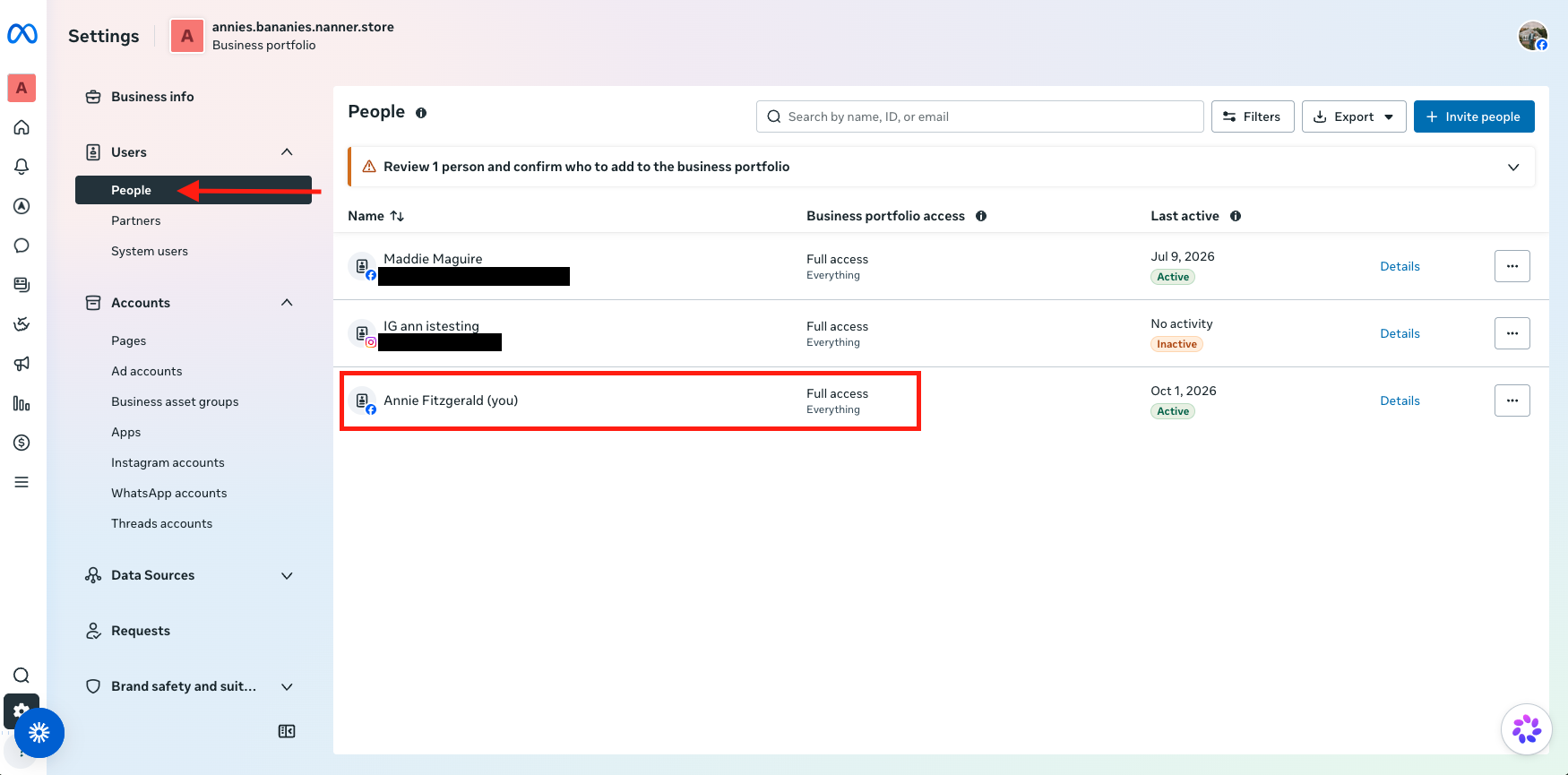Open WhatsApp accounts in sidebar
The image size is (1568, 775).
click(169, 493)
